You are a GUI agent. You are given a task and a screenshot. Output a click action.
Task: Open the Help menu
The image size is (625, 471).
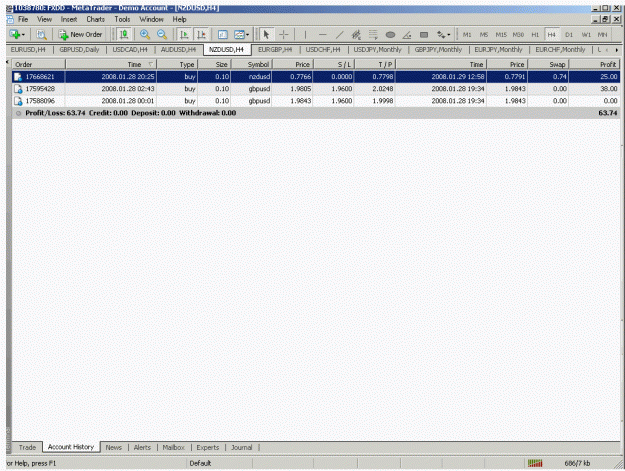pos(179,19)
